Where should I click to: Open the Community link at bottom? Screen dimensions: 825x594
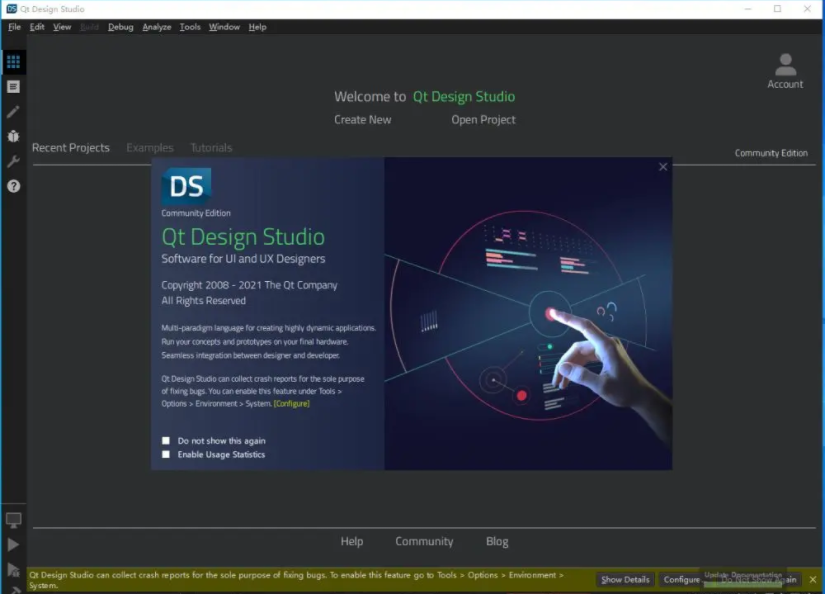pyautogui.click(x=424, y=541)
